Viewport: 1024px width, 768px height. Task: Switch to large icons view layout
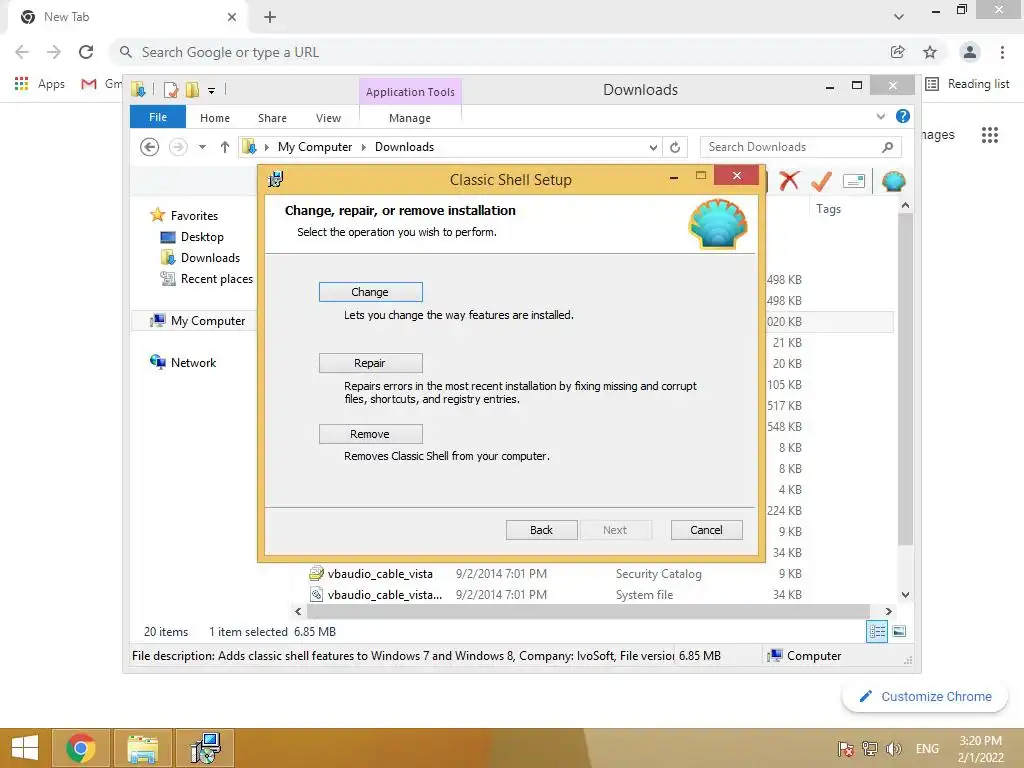click(899, 632)
